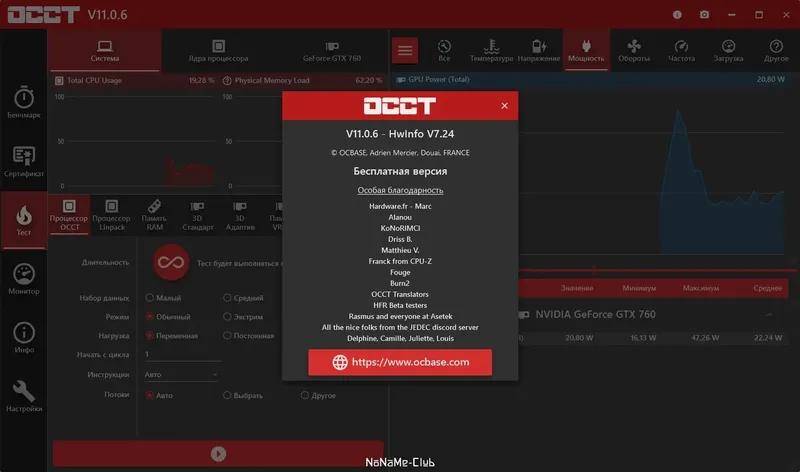The image size is (800, 472).
Task: Filter sensors by Напряжение
Action: (x=539, y=51)
